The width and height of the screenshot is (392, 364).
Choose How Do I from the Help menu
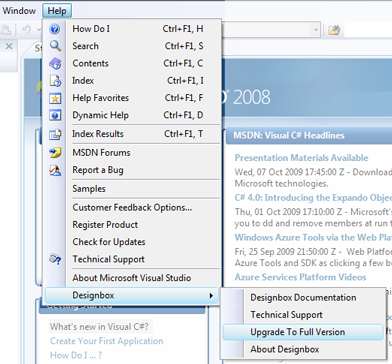[x=132, y=29]
